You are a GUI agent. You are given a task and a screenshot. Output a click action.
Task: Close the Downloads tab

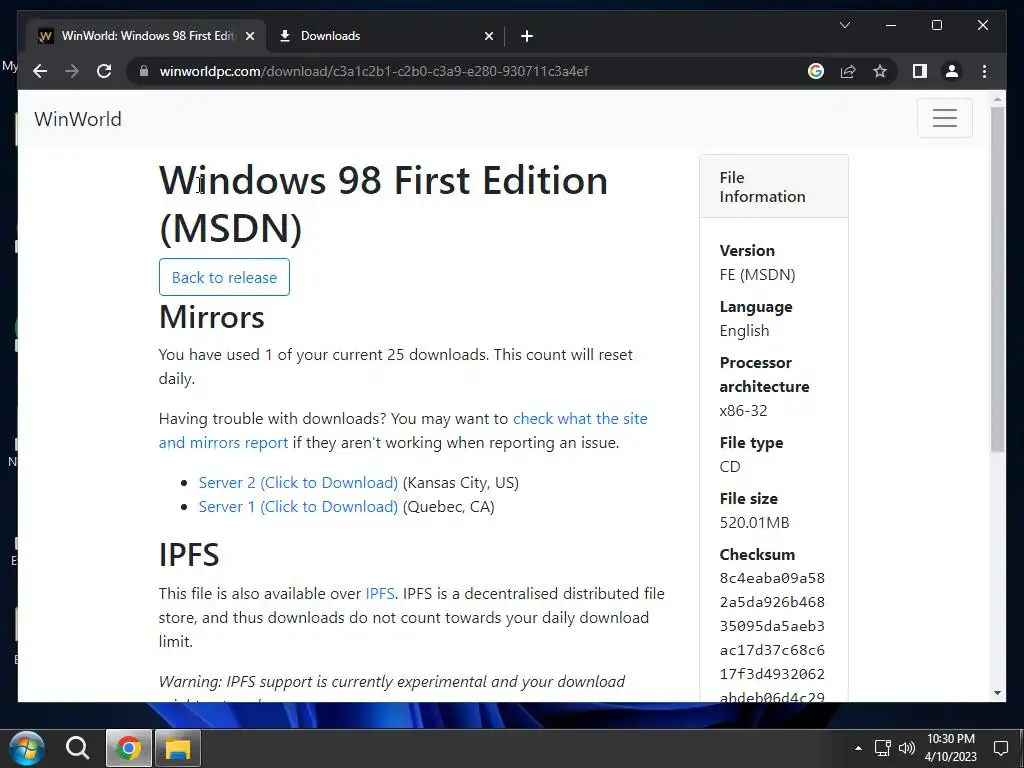pyautogui.click(x=488, y=36)
